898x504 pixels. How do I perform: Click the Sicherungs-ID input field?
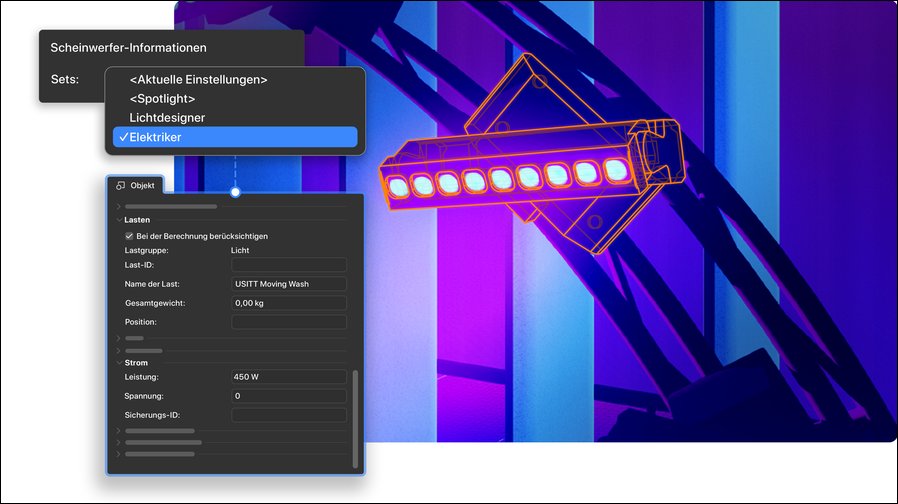click(289, 415)
